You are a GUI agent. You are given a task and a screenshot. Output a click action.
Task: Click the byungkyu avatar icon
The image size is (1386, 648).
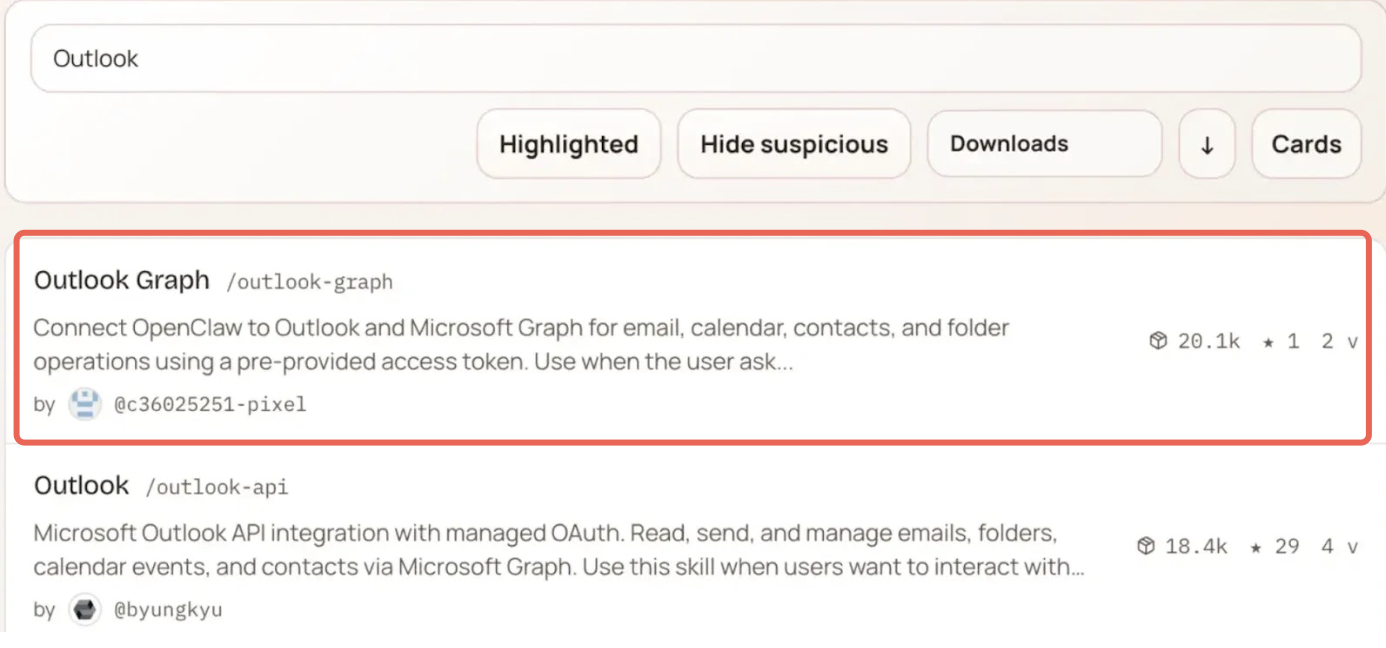point(85,609)
